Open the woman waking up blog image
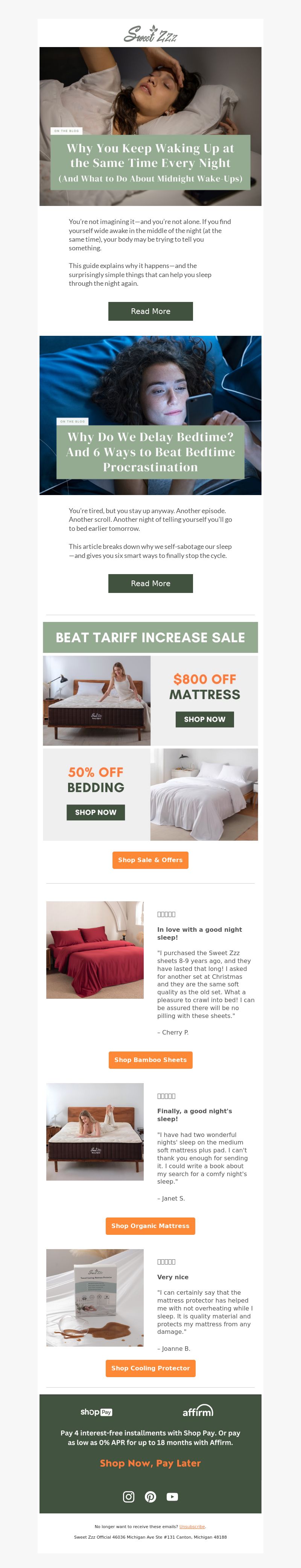The width and height of the screenshot is (301, 1568). pos(150,126)
